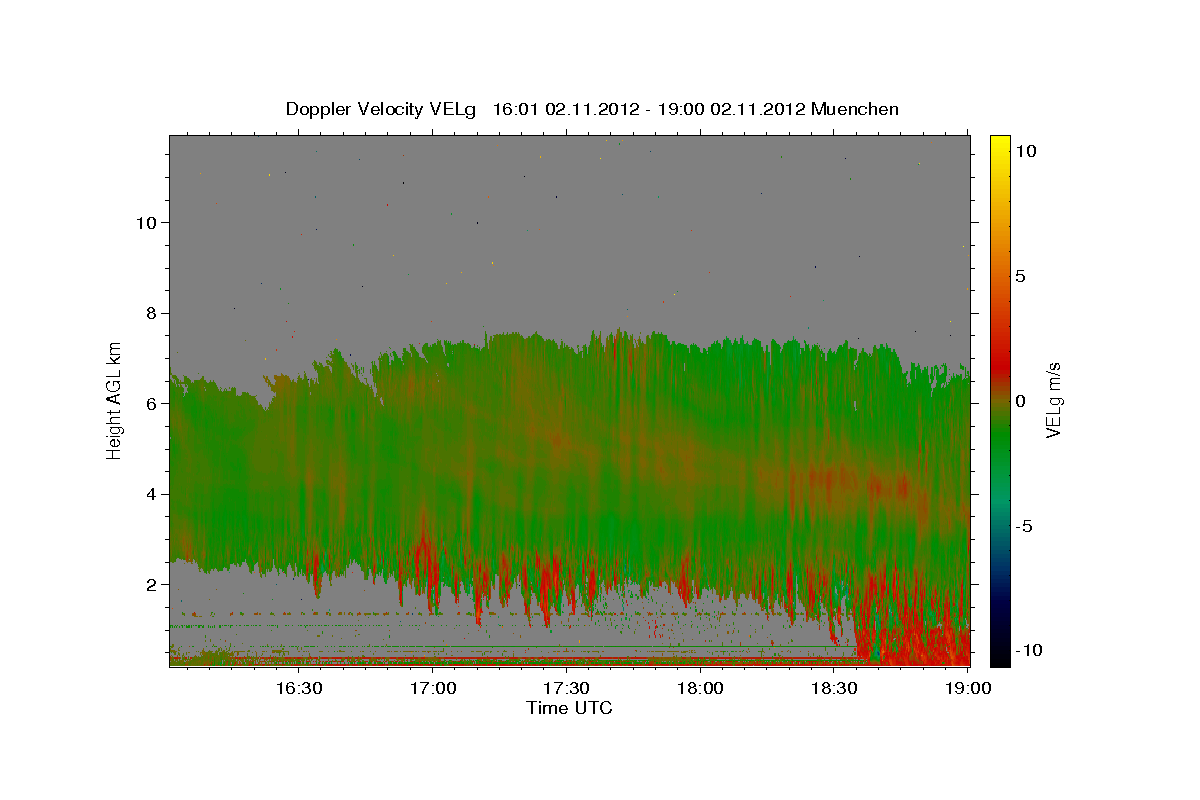The image size is (1200, 800).
Task: Click the 'Height AGL km' axis label
Action: (x=115, y=399)
